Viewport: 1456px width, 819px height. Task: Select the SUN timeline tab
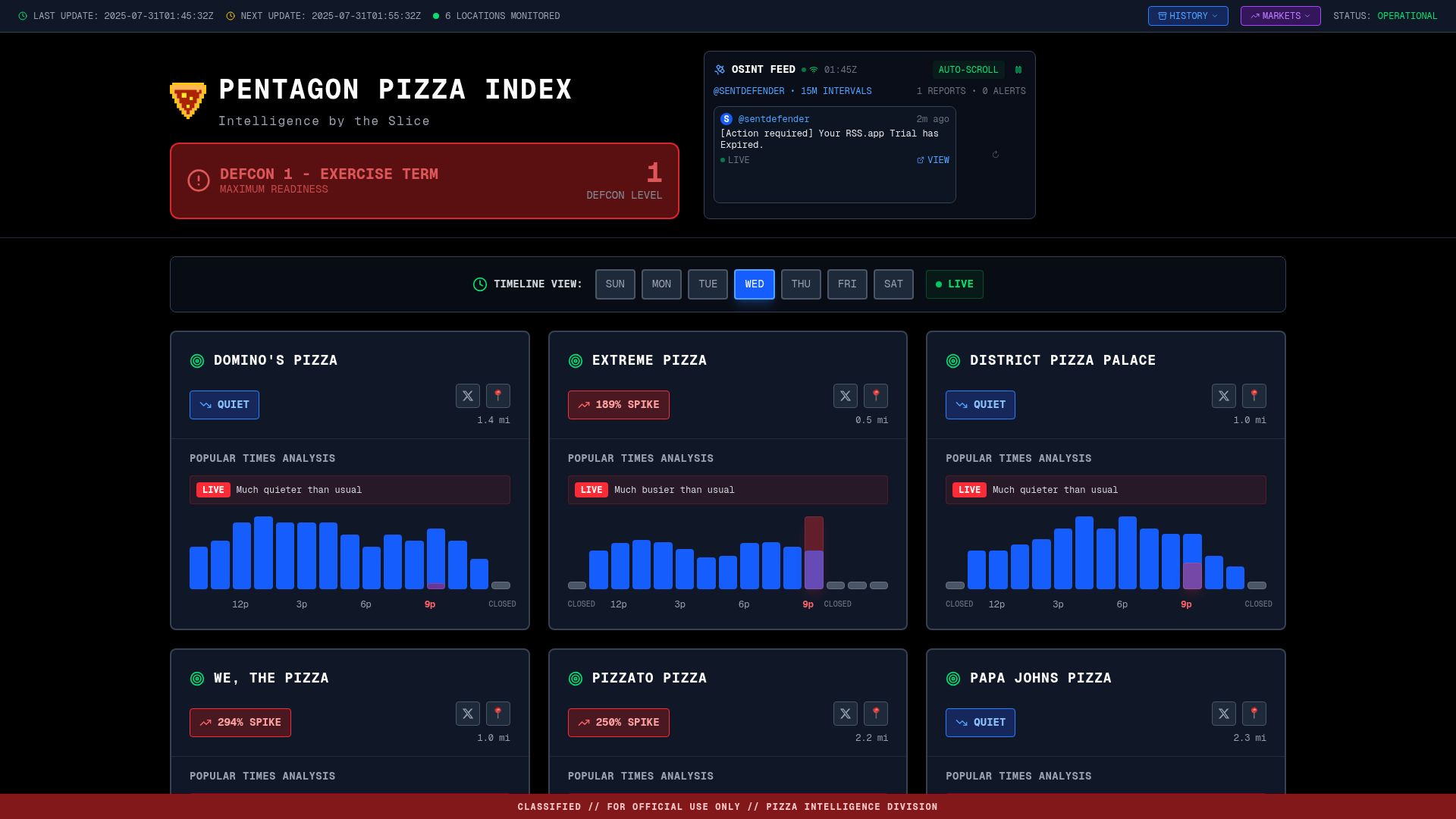pos(615,284)
